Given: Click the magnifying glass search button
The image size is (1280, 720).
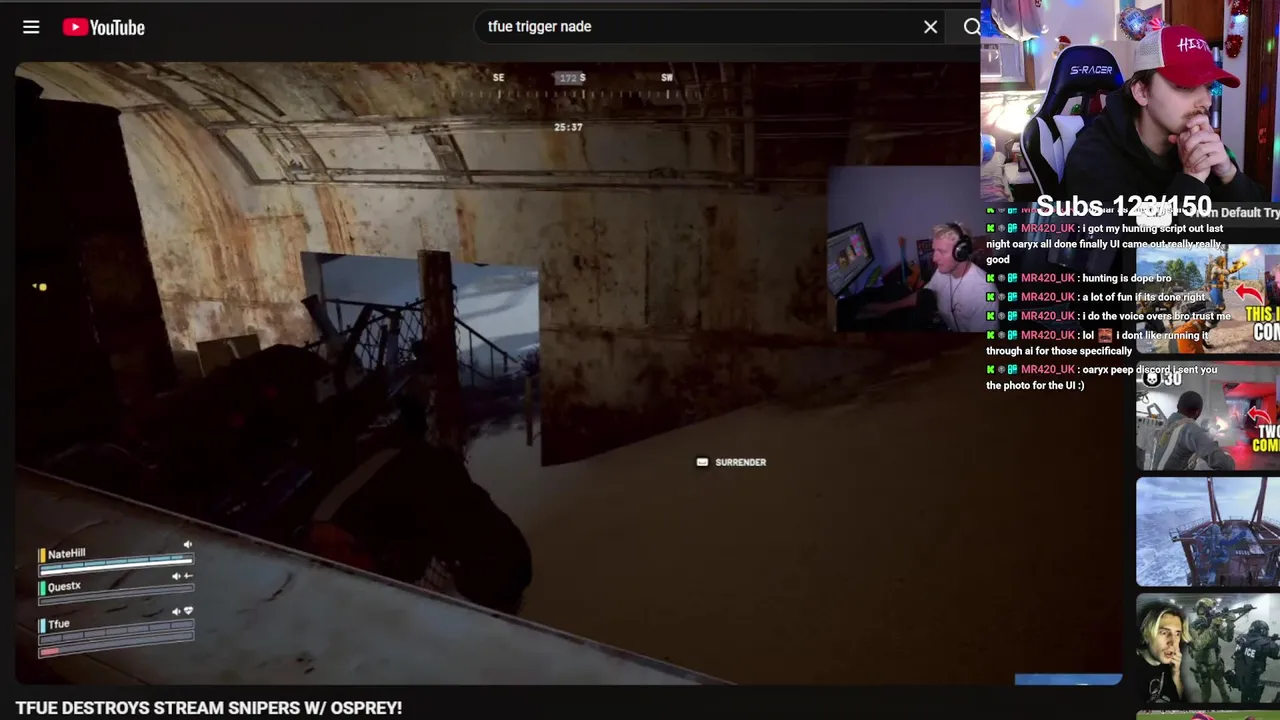Looking at the screenshot, I should click(x=971, y=27).
